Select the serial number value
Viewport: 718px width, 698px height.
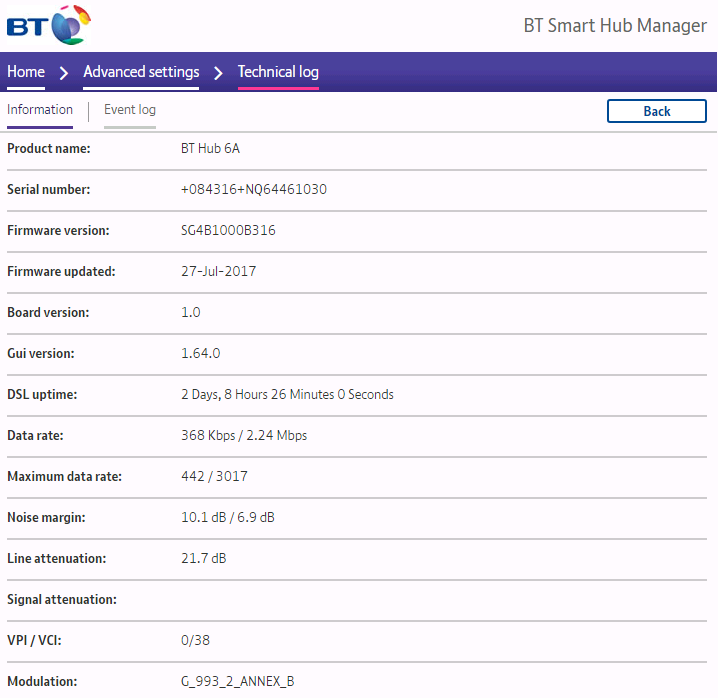tap(254, 190)
